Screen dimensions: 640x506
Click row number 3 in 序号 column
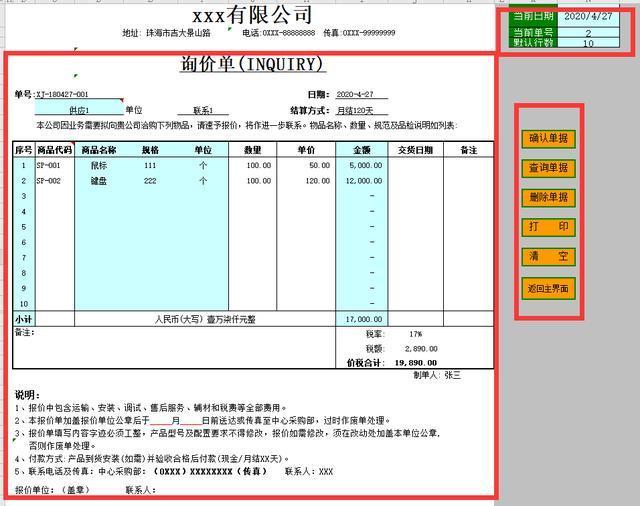(24, 196)
